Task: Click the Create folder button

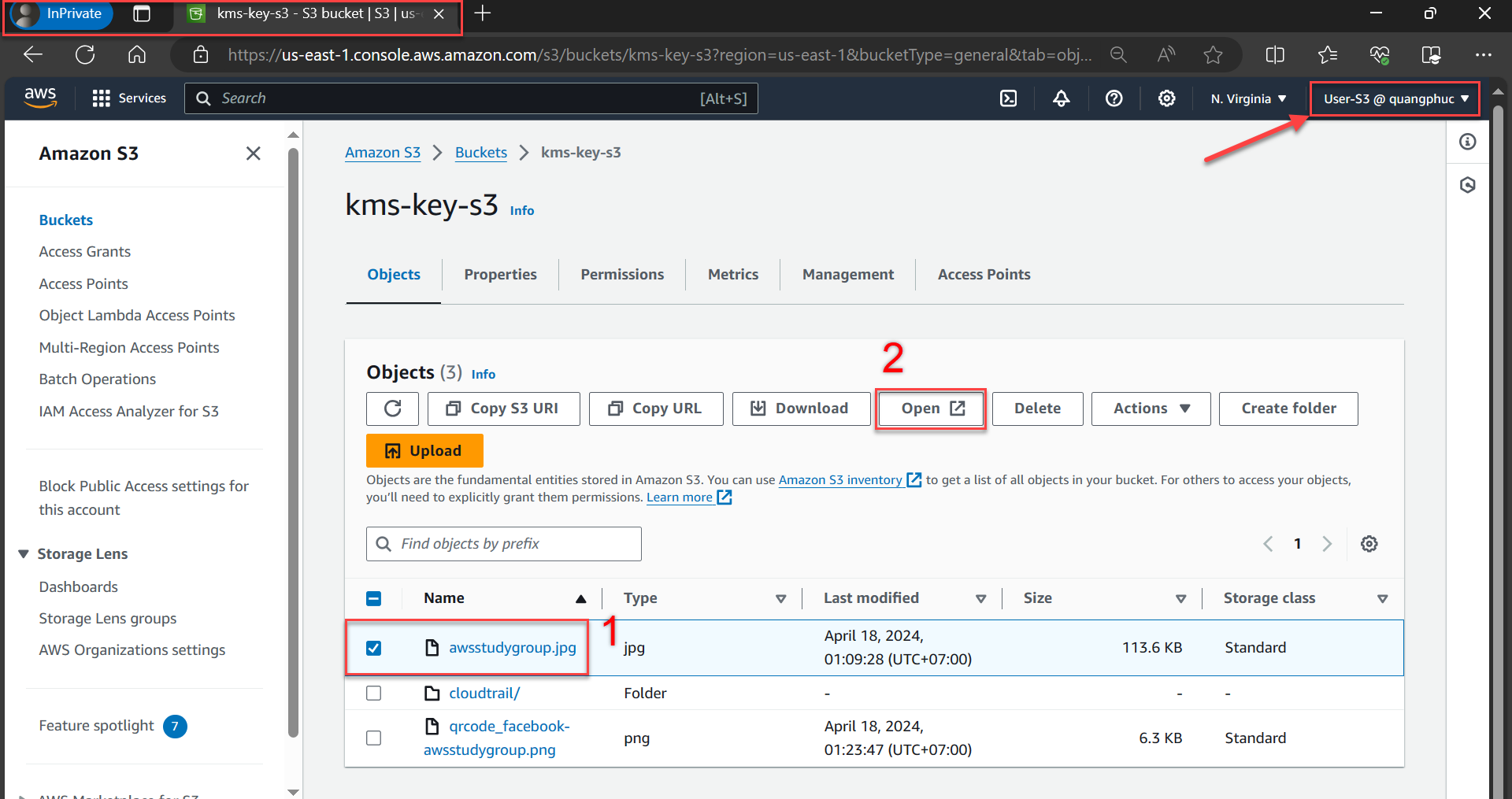Action: pos(1288,409)
